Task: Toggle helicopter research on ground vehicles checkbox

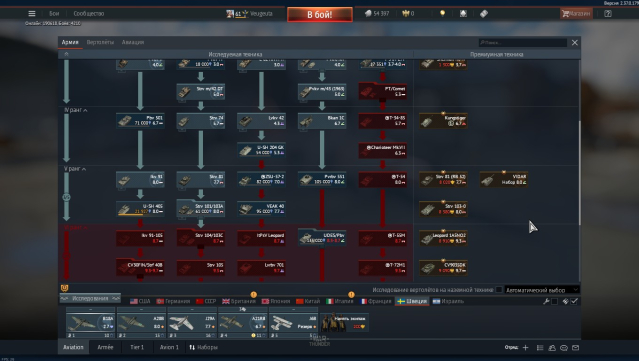Action: (x=498, y=290)
